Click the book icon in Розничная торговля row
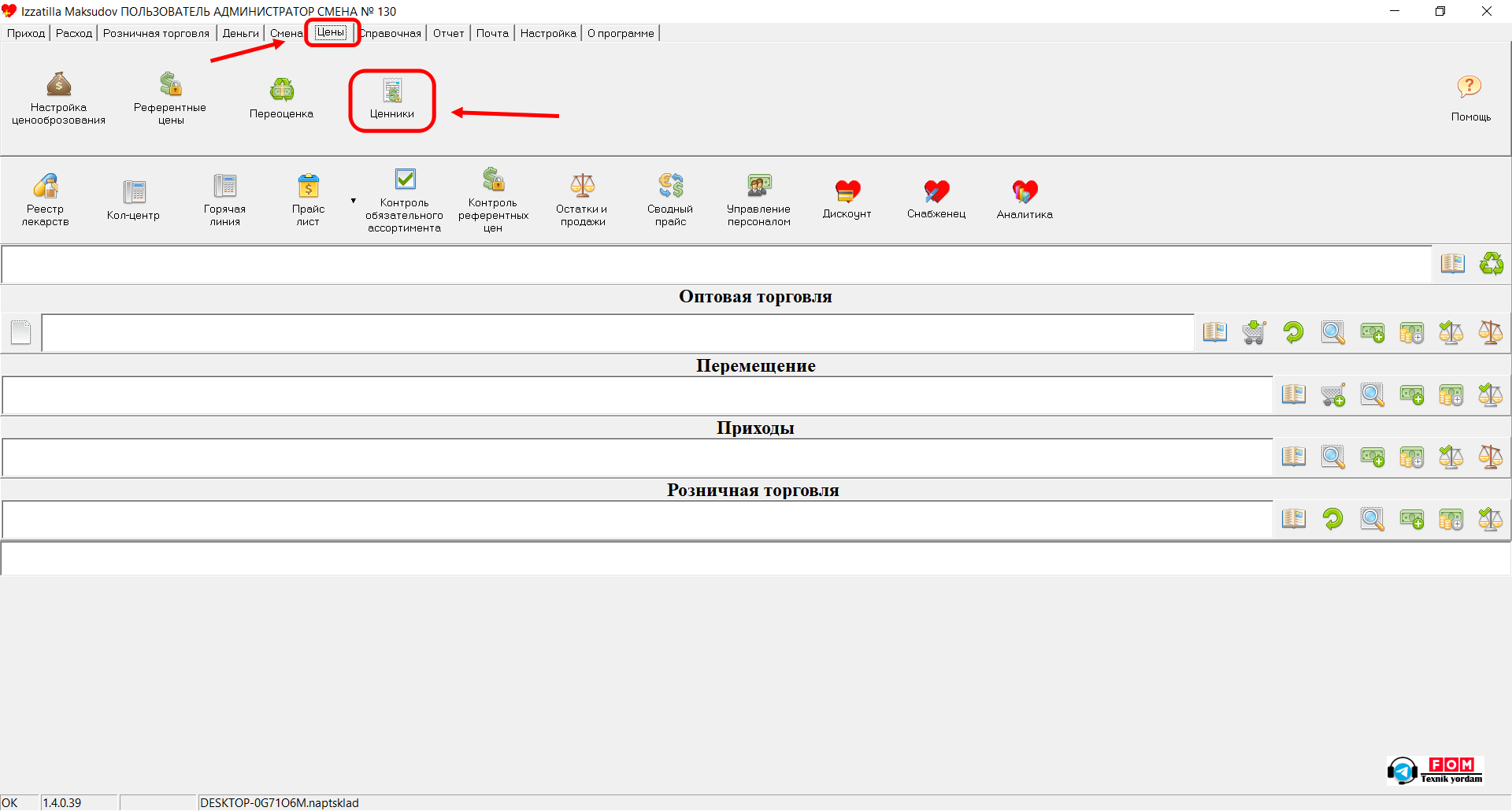This screenshot has height=811, width=1512. tap(1294, 519)
